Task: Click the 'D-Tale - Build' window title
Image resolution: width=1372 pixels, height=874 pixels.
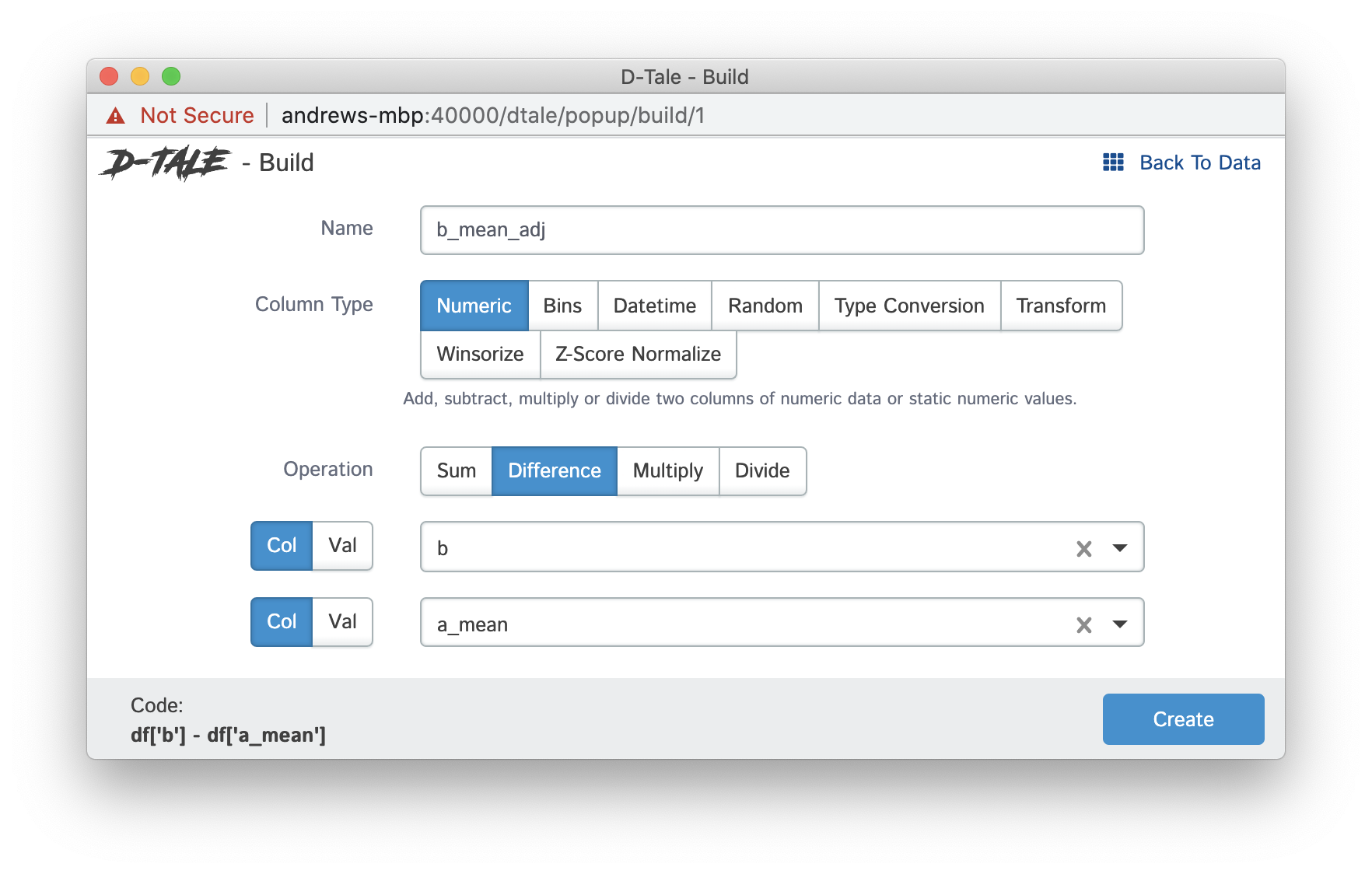Action: click(684, 77)
